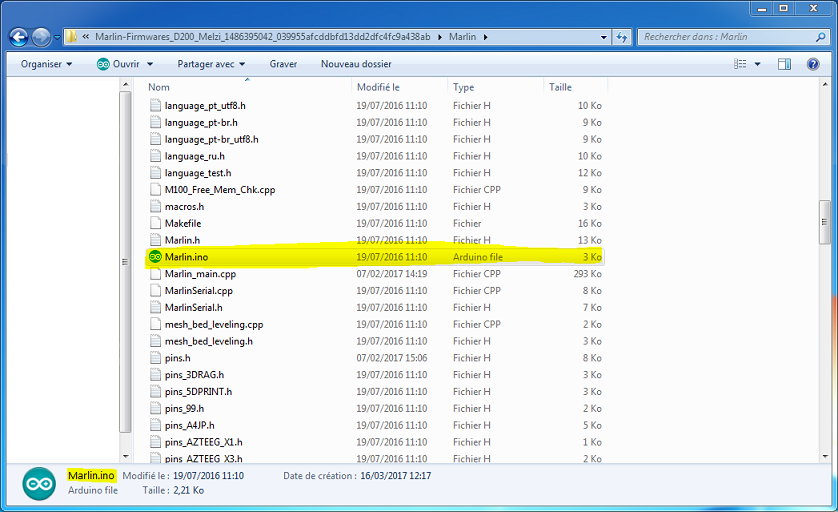The width and height of the screenshot is (838, 512).
Task: Click the file list vertical scrollbar thumb
Action: point(825,222)
